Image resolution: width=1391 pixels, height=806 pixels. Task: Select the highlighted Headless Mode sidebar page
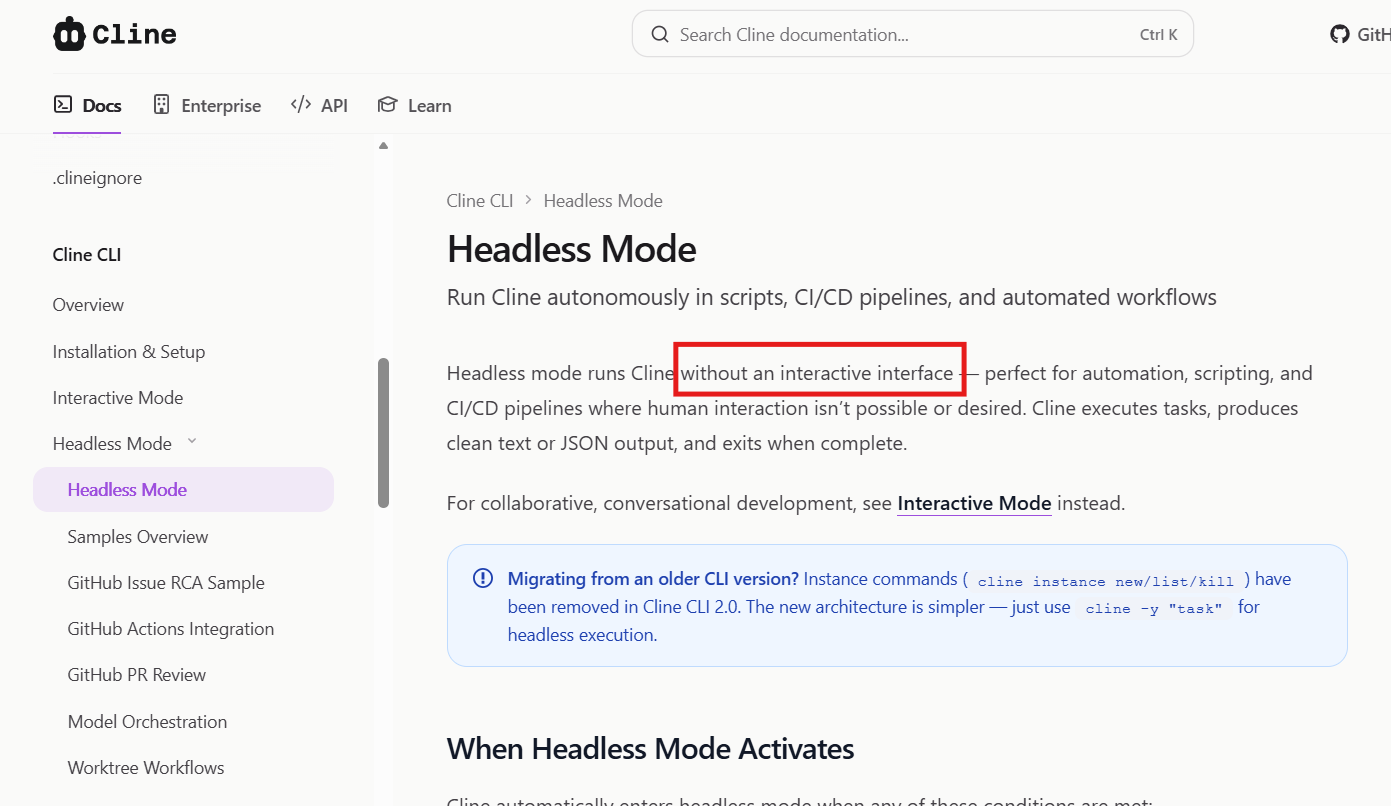pos(183,490)
